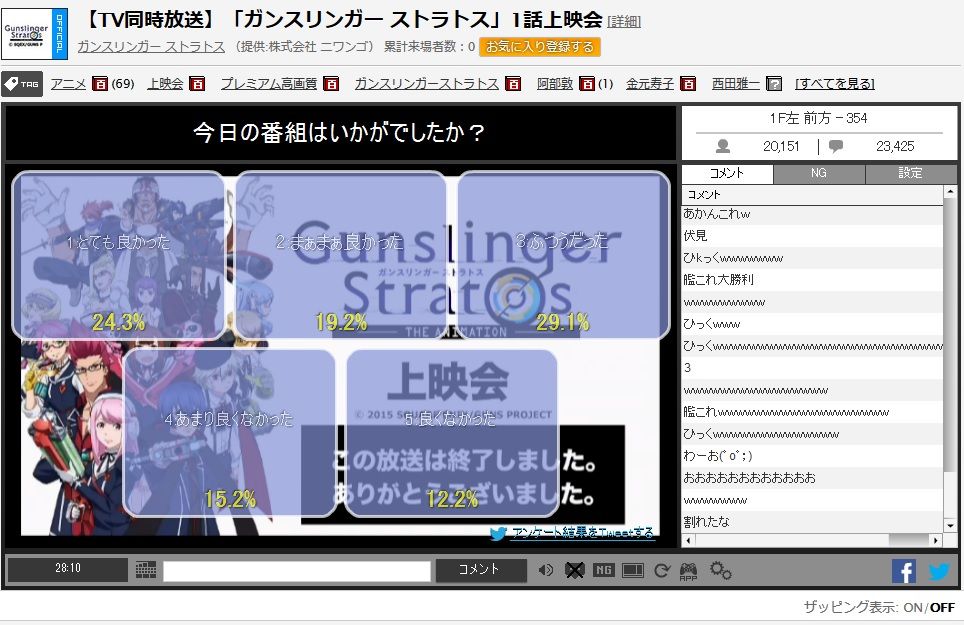Image resolution: width=964 pixels, height=625 pixels.
Task: Click the コメント column header
Action: [x=812, y=195]
